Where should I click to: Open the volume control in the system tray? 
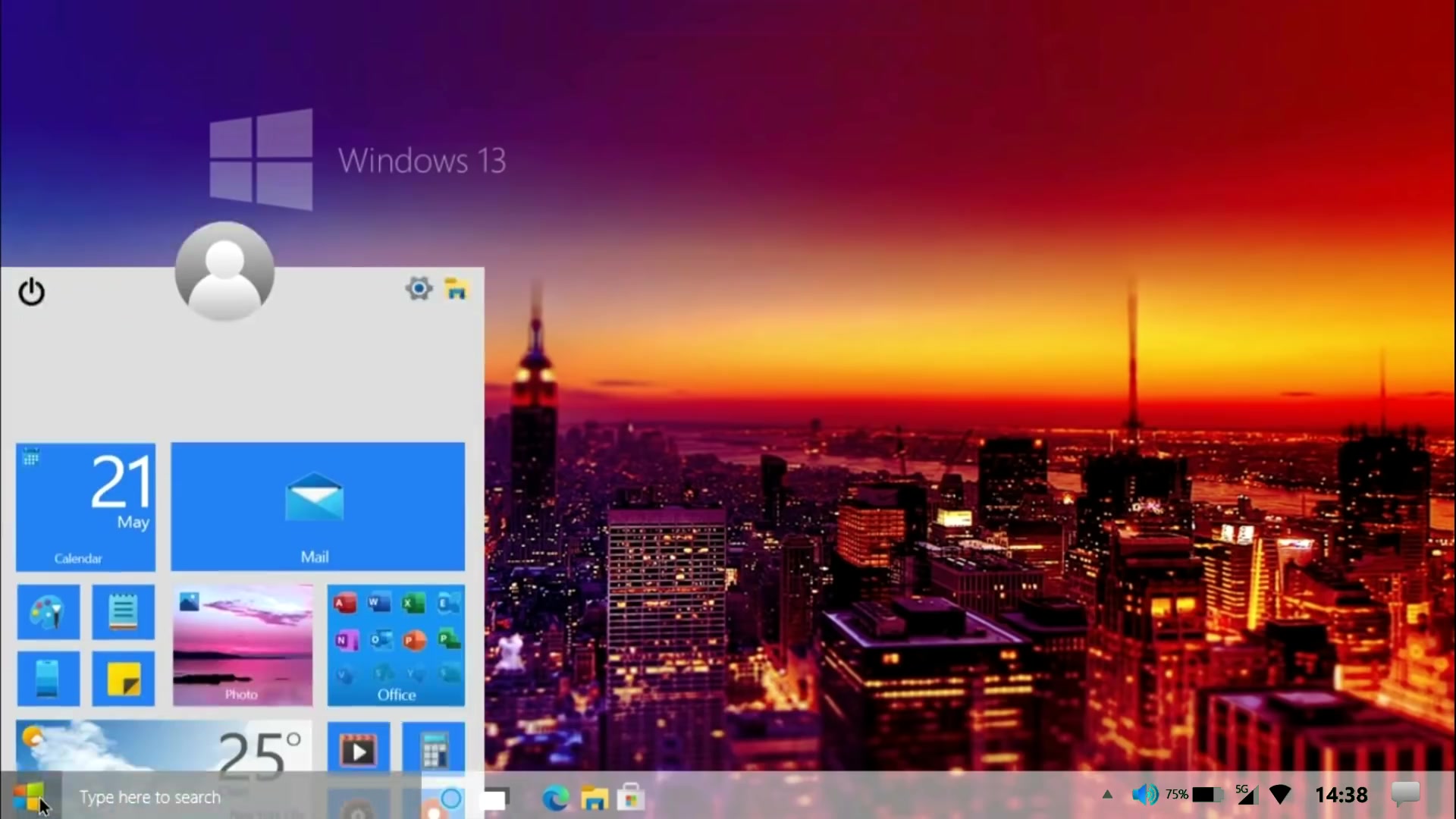1145,794
